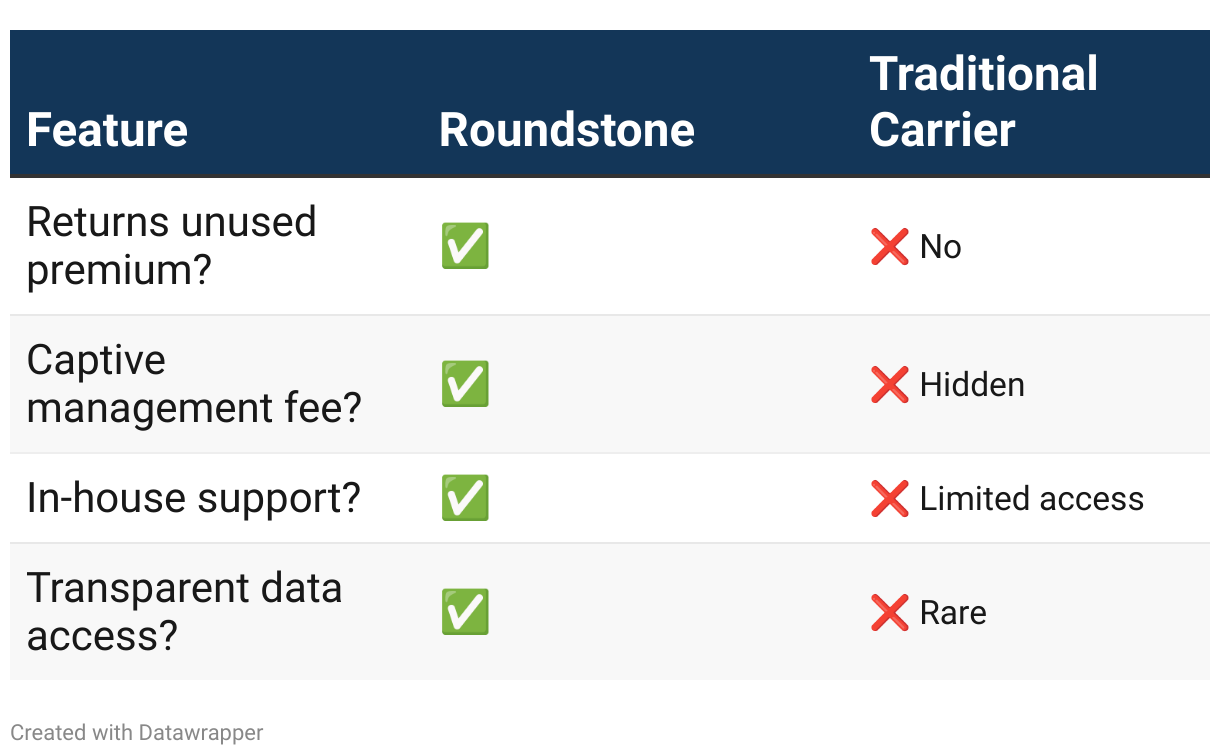Click the Rare text in last row
This screenshot has height=756, width=1220.
(953, 612)
